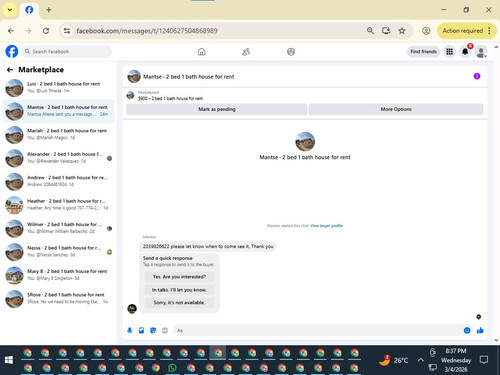The image size is (500, 375).
Task: Click the Search Facebook field
Action: tap(67, 52)
